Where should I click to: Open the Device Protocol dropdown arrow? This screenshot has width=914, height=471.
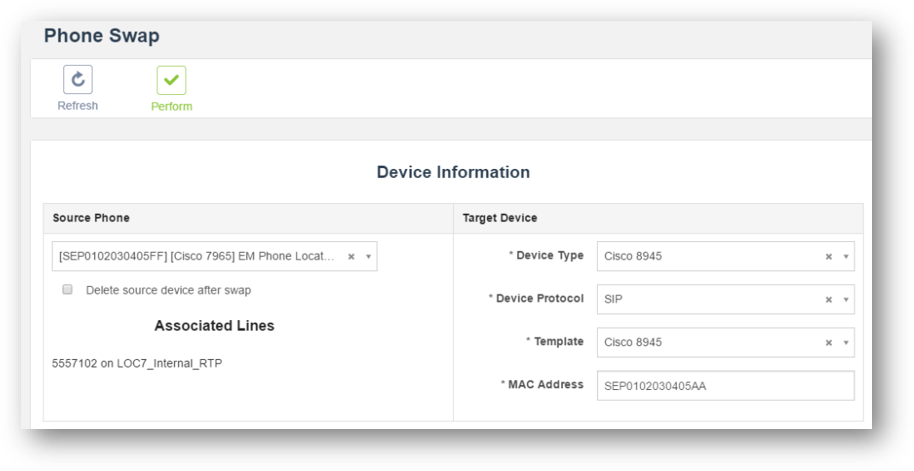point(846,299)
